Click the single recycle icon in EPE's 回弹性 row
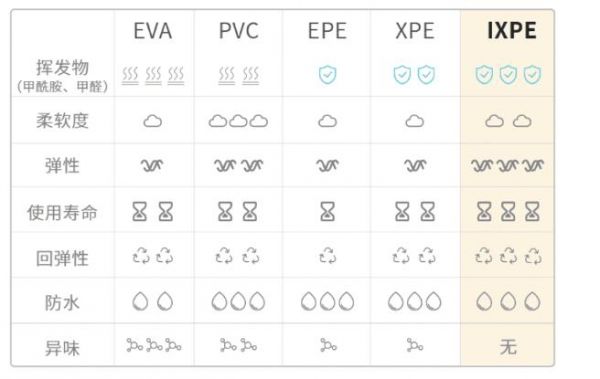The height and width of the screenshot is (379, 600). click(328, 256)
